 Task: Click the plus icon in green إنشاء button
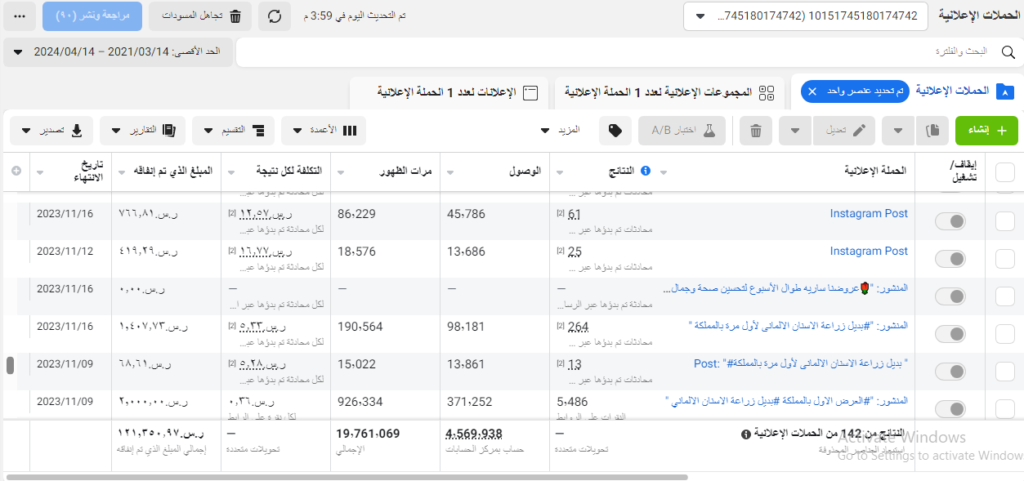1003,131
